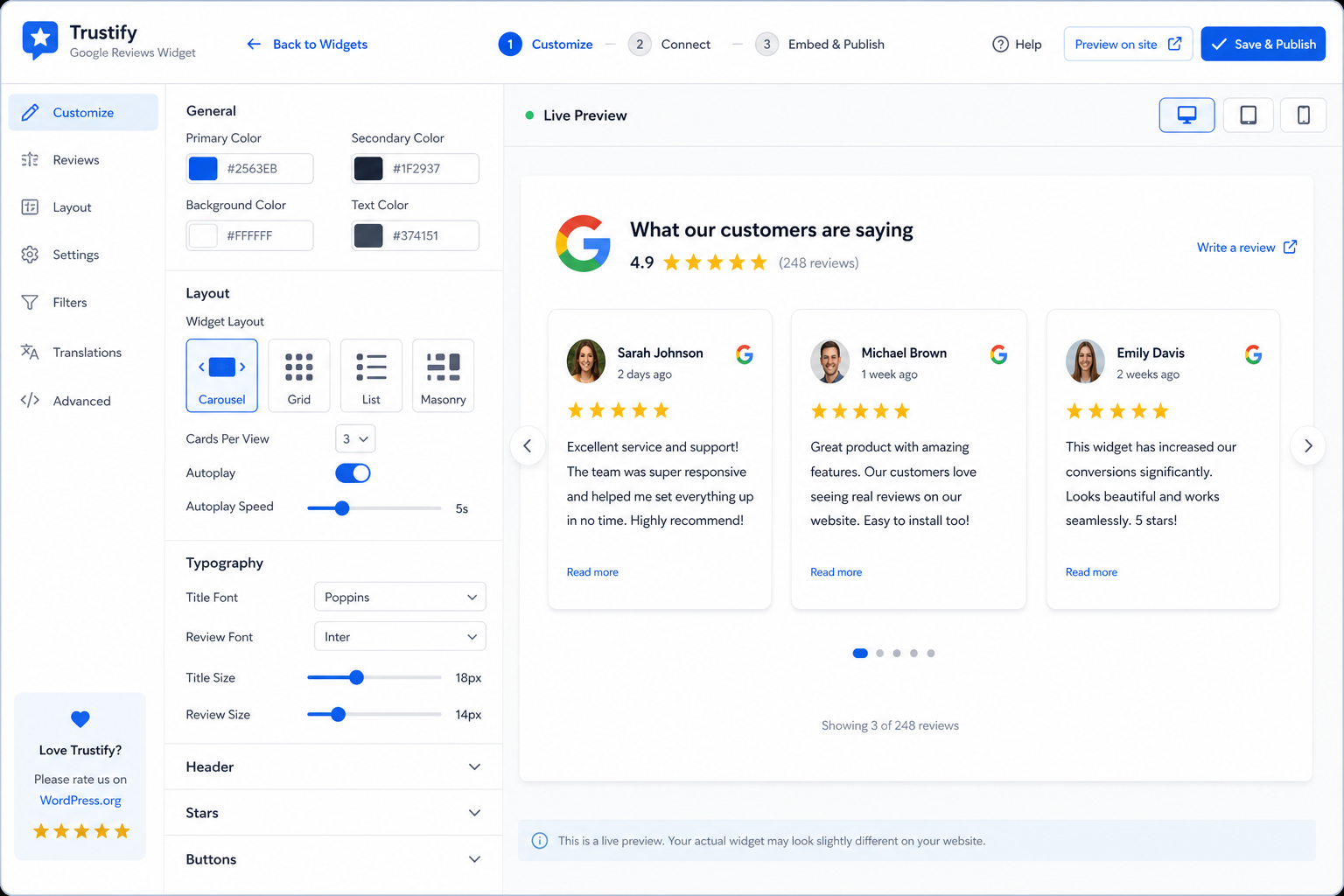Jump to second carousel pagination dot

(x=880, y=654)
